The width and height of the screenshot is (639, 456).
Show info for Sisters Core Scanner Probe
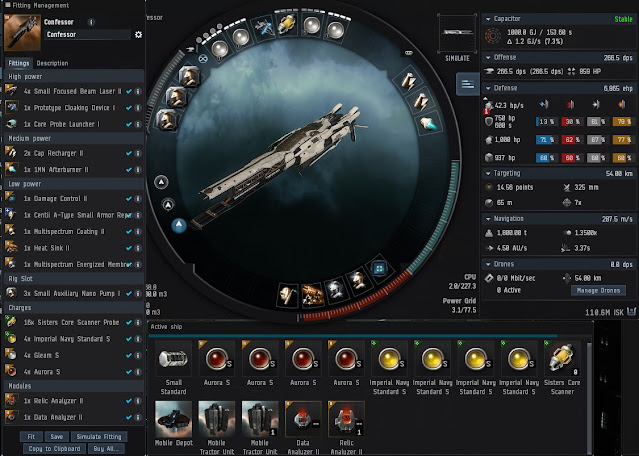(138, 323)
